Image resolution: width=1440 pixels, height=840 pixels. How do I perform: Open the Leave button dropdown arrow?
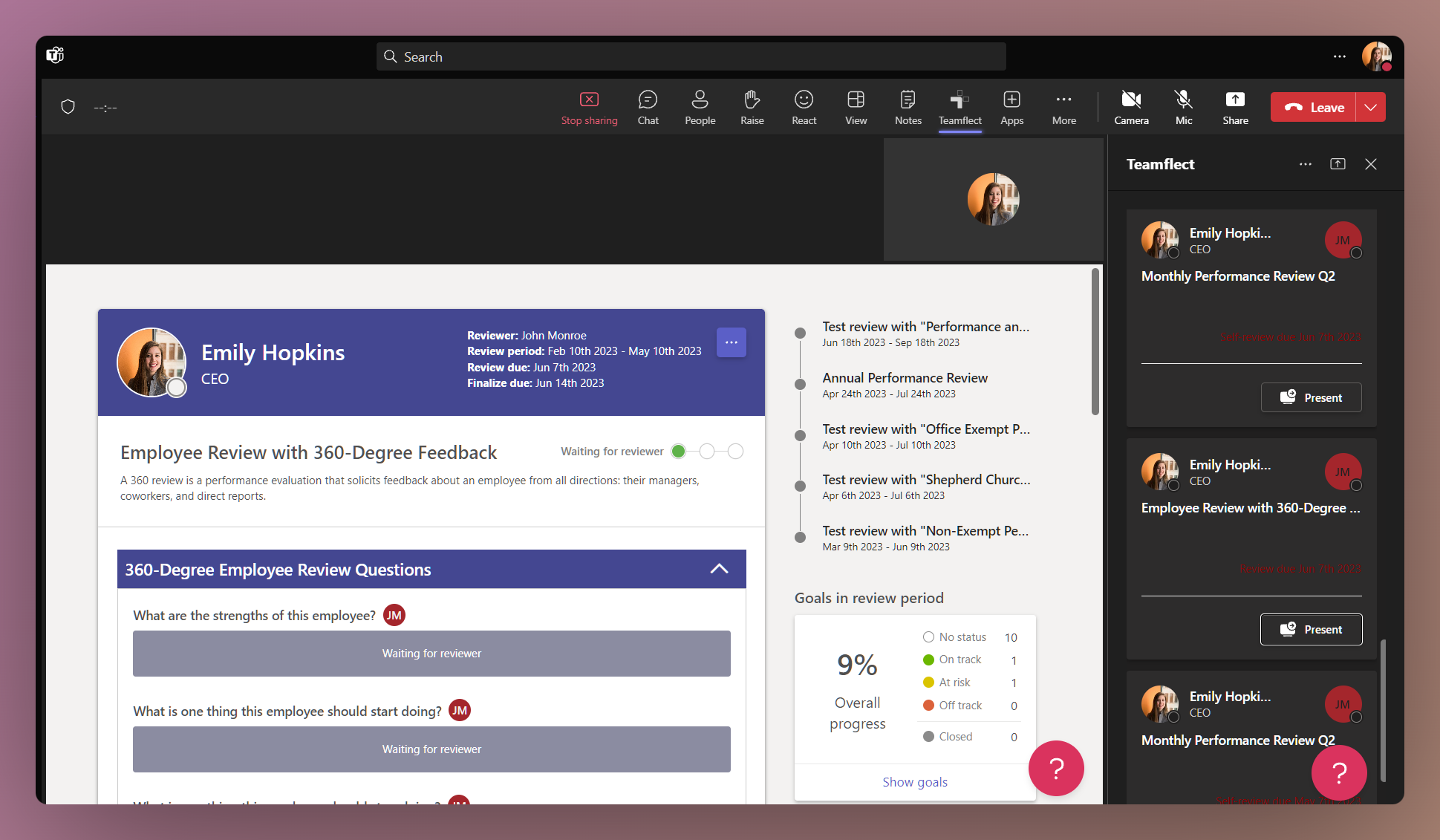pos(1370,106)
